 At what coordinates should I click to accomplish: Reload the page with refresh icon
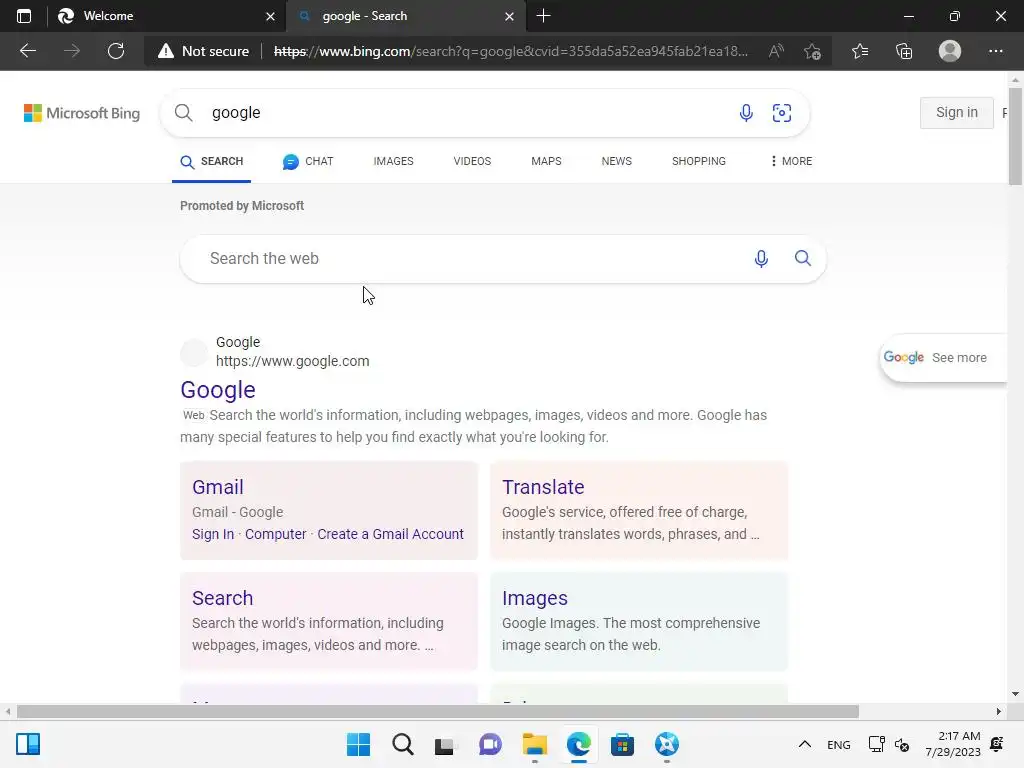116,51
